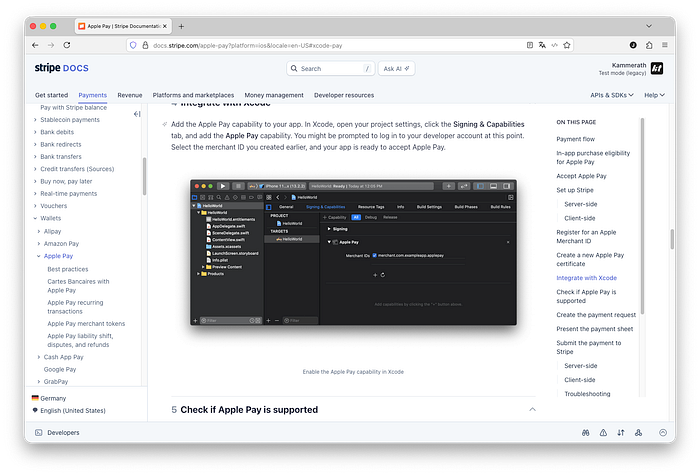This screenshot has height=475, width=700.
Task: Reload the page with the refresh icon
Action: (x=67, y=45)
